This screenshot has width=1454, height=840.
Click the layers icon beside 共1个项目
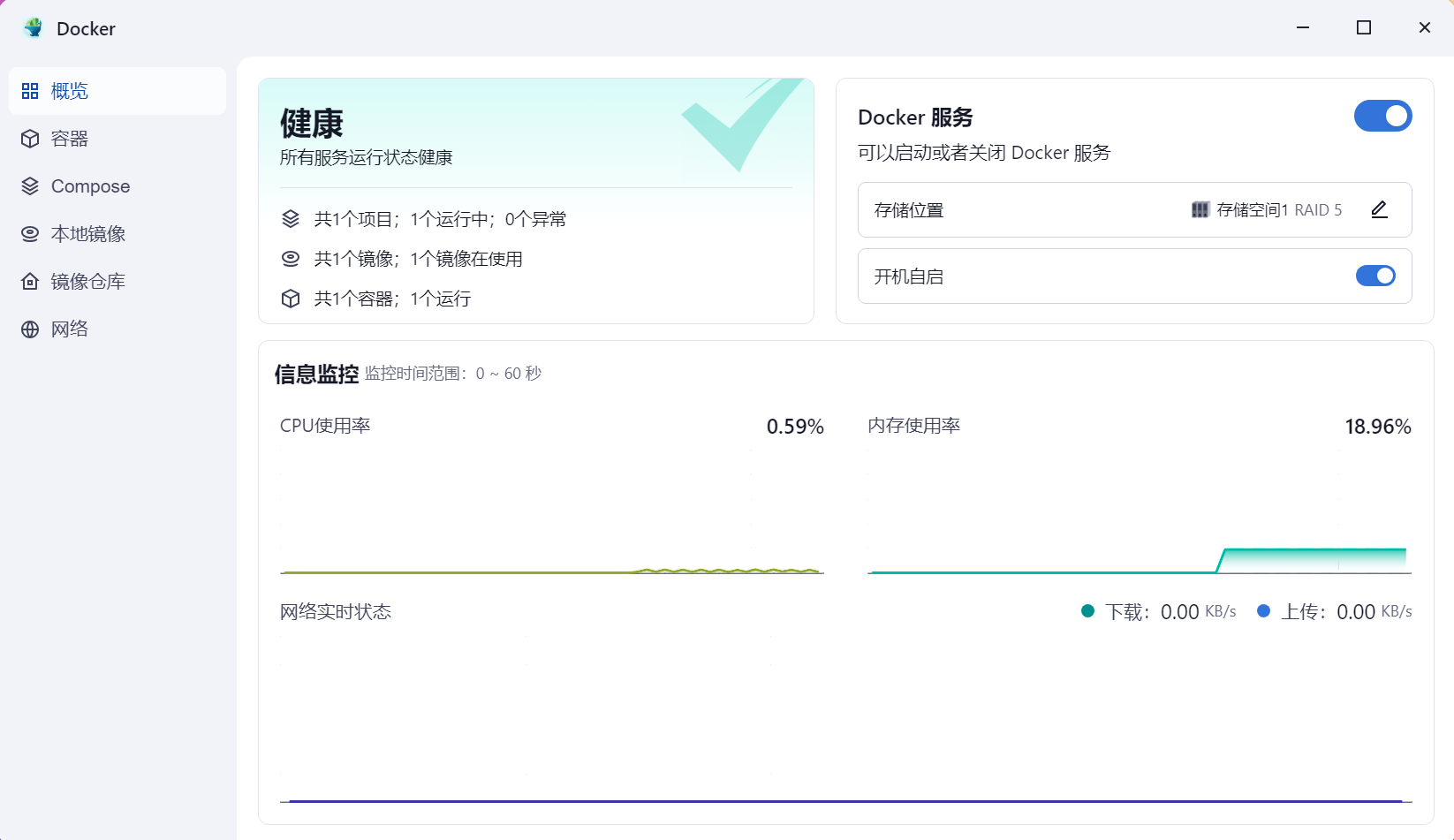click(291, 219)
